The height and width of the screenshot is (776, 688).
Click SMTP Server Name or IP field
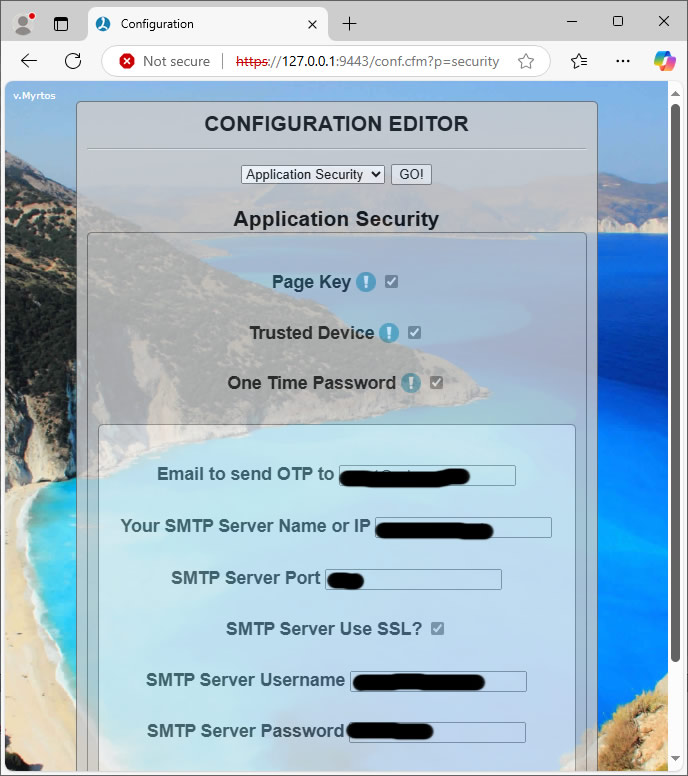click(x=463, y=528)
